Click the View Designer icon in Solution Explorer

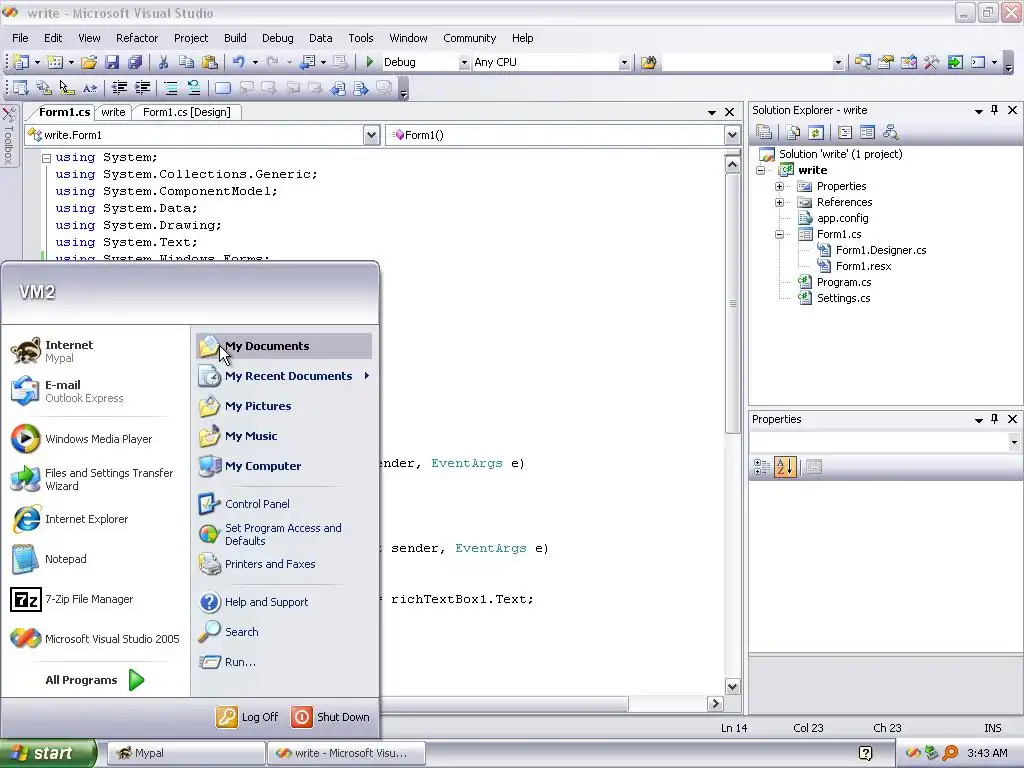point(867,133)
